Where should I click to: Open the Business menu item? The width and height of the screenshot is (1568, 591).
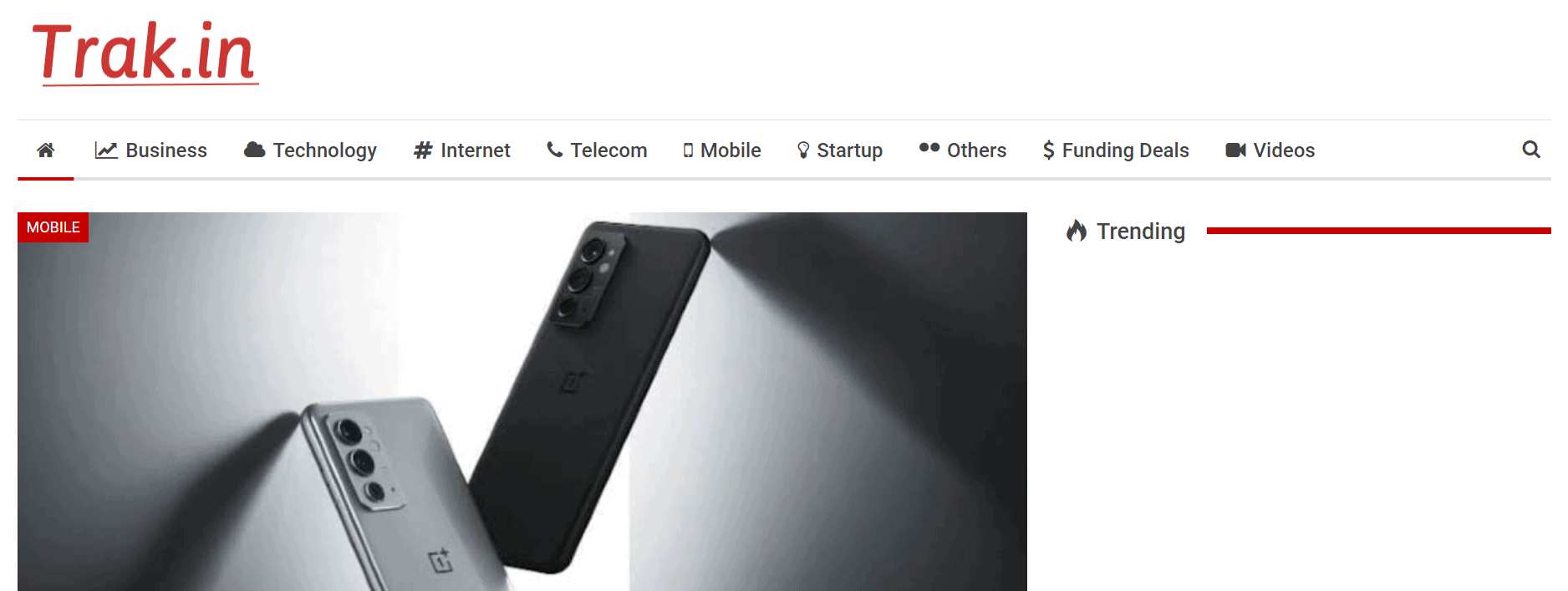[166, 150]
